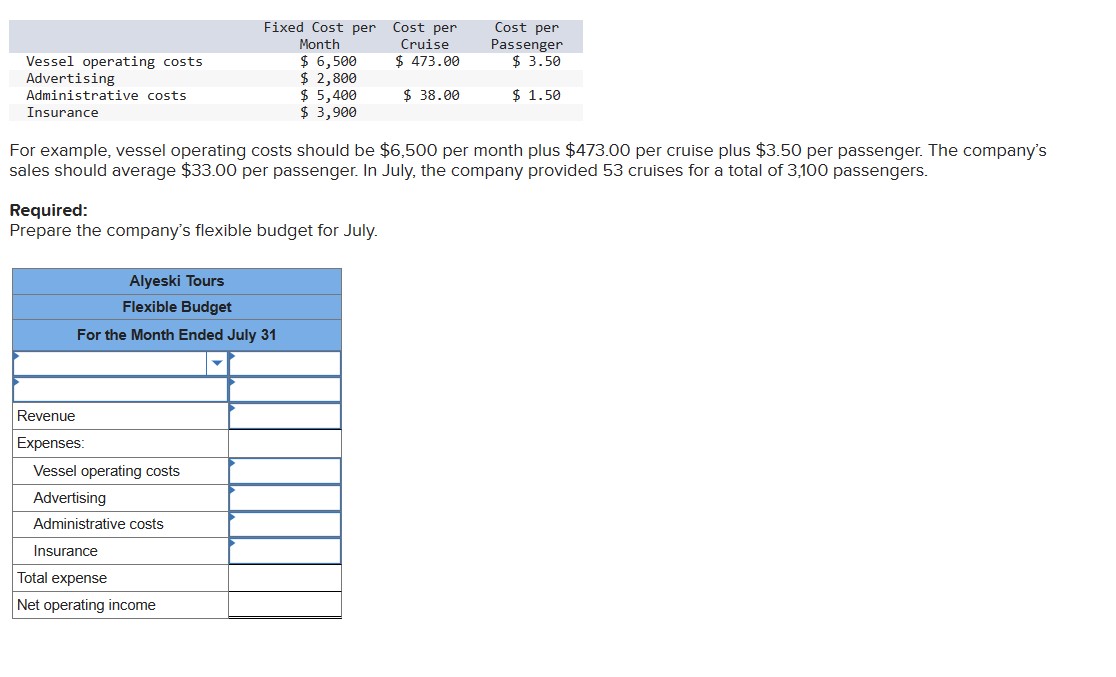Click the Net operating income amount cell

[285, 604]
